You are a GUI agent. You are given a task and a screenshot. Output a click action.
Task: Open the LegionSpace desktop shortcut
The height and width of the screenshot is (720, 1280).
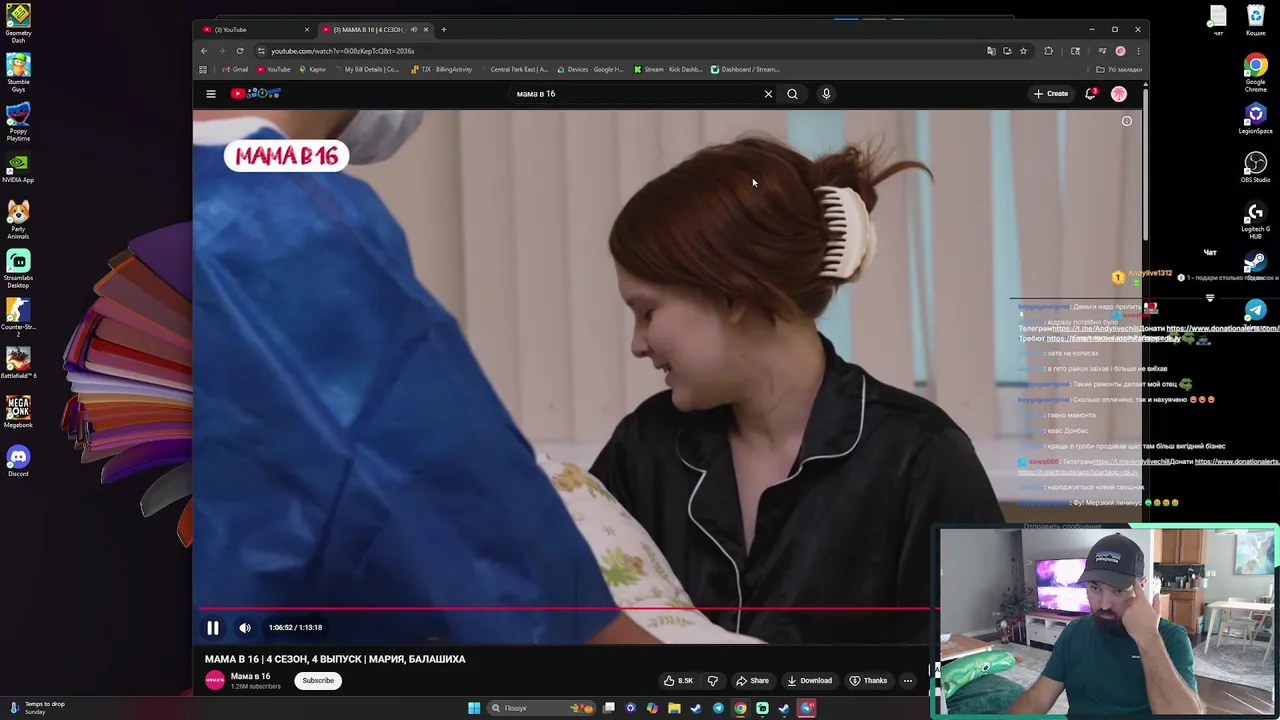tap(1255, 118)
